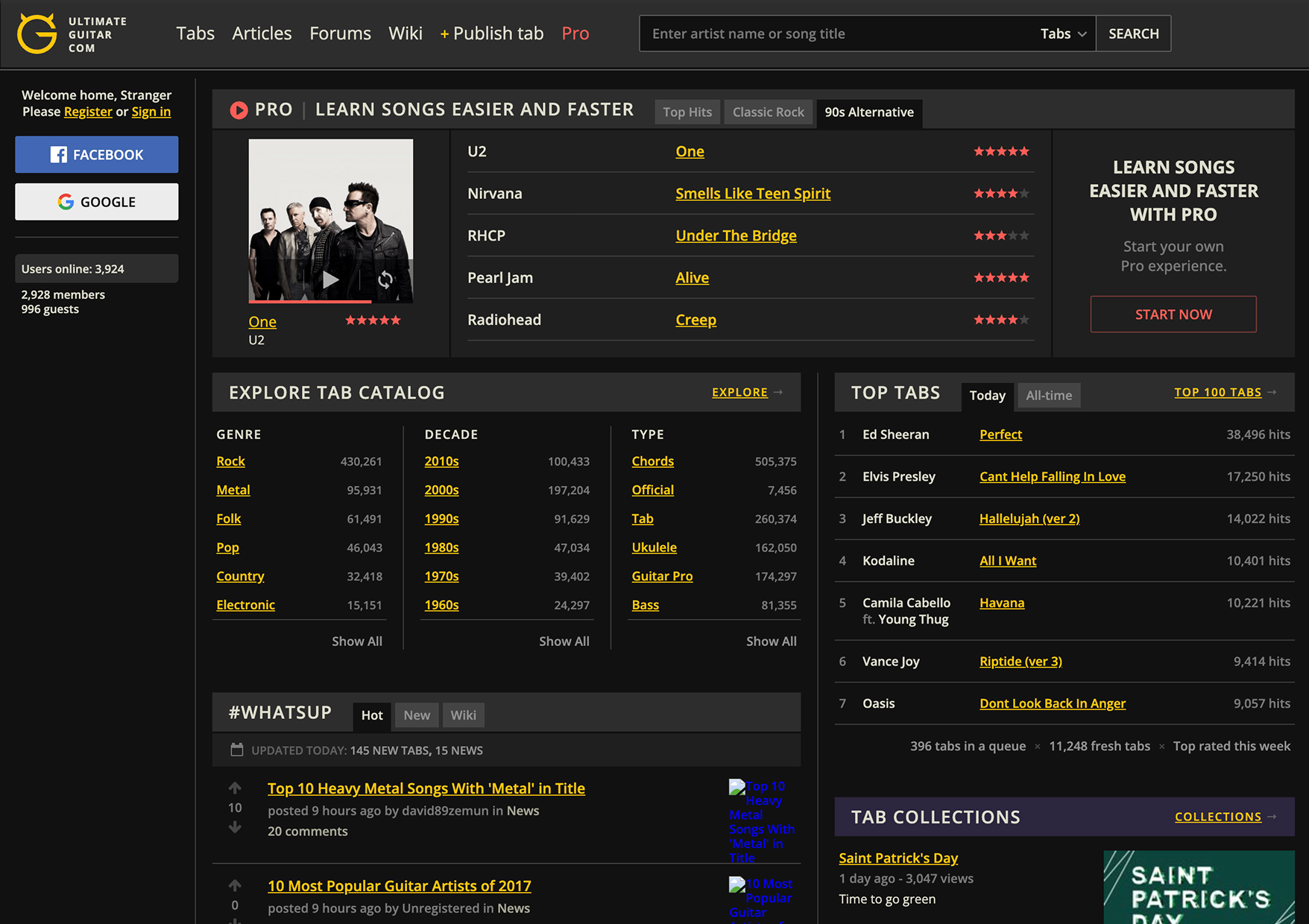Expand Show All under Decade
The height and width of the screenshot is (924, 1309).
click(564, 641)
